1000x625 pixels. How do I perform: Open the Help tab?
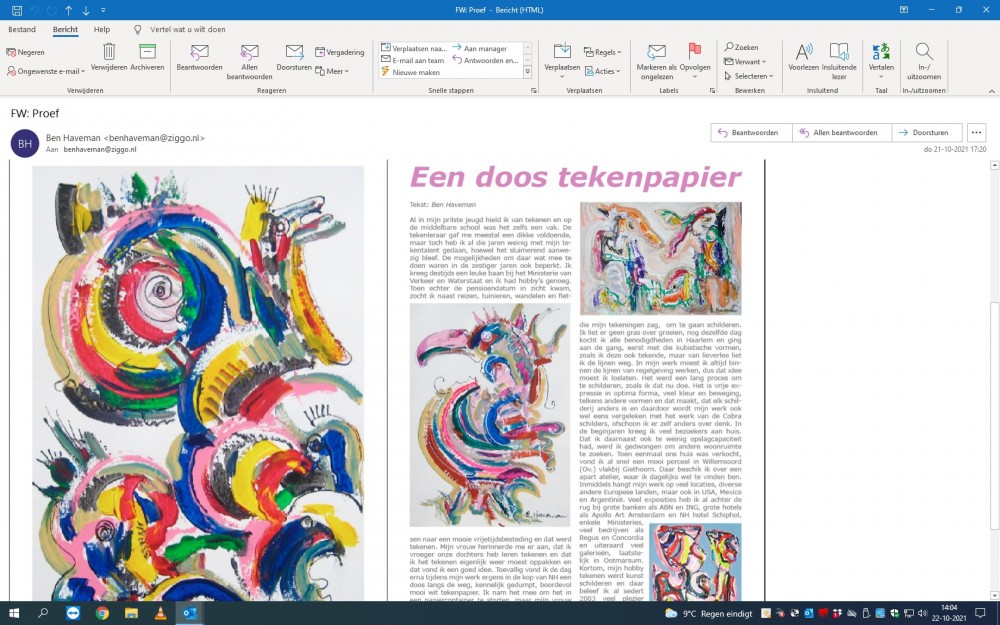pos(101,29)
